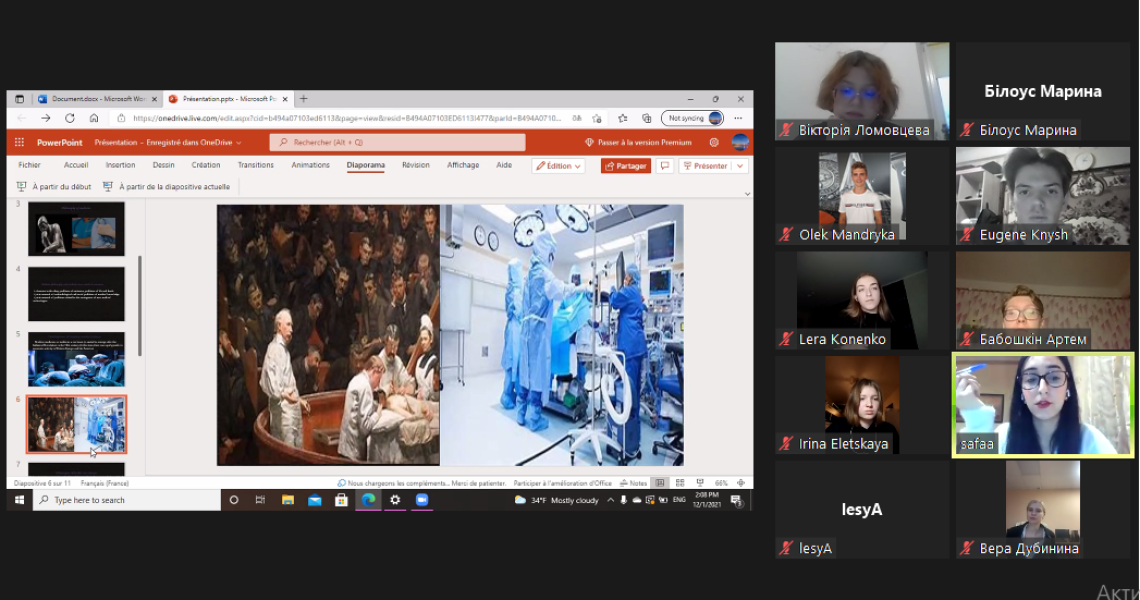The image size is (1140, 600).
Task: Open the Création ribbon tab
Action: click(206, 165)
